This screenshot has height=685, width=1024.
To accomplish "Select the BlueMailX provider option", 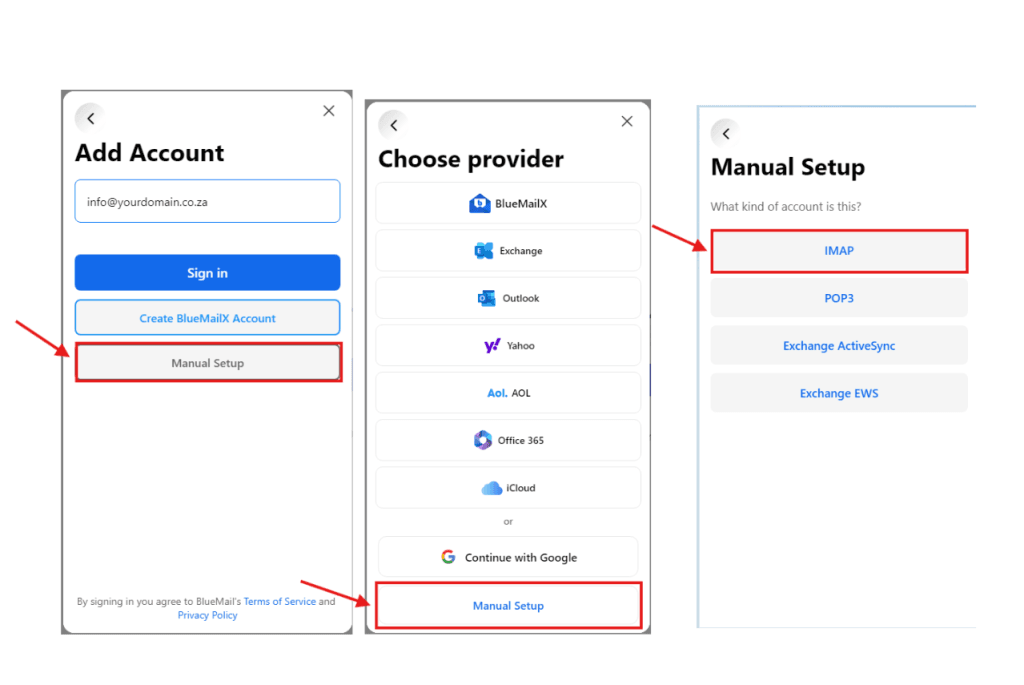I will [508, 203].
